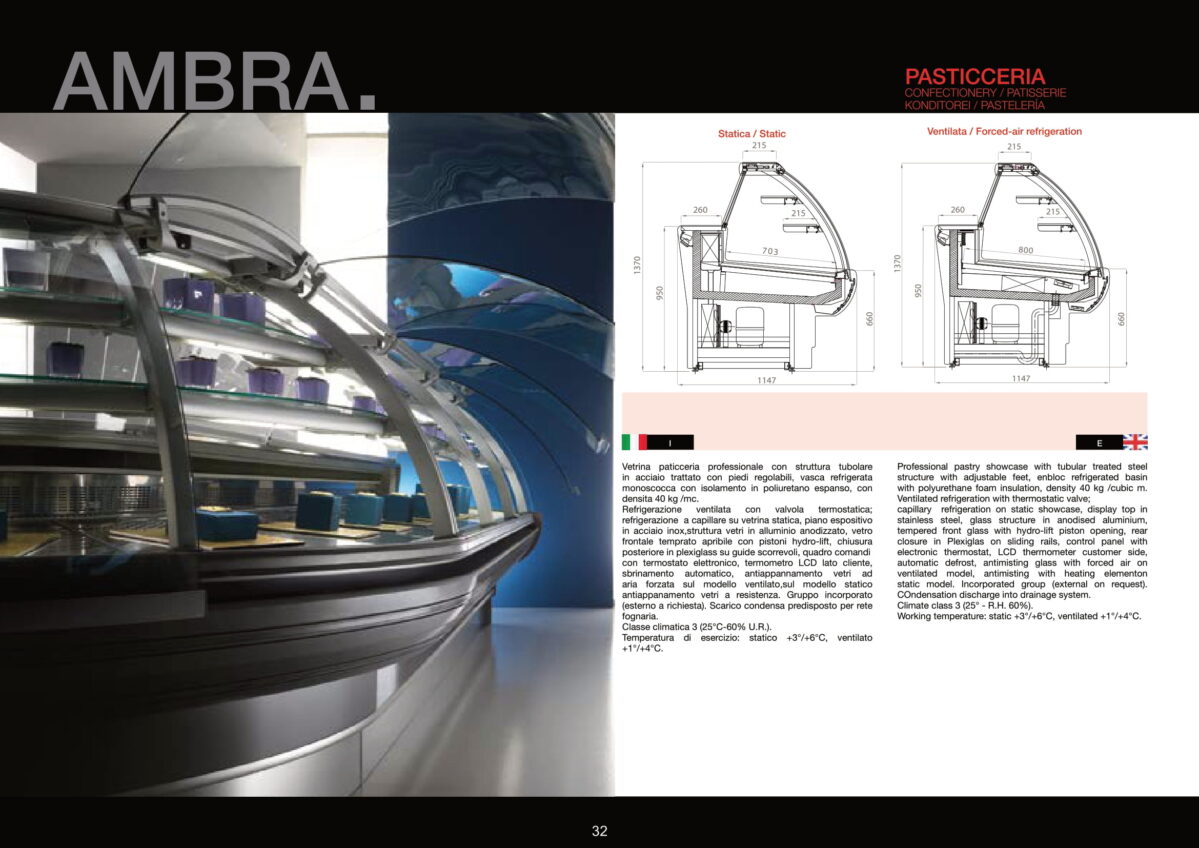Open the Forced-air showcase cross-section drawing

click(1010, 265)
